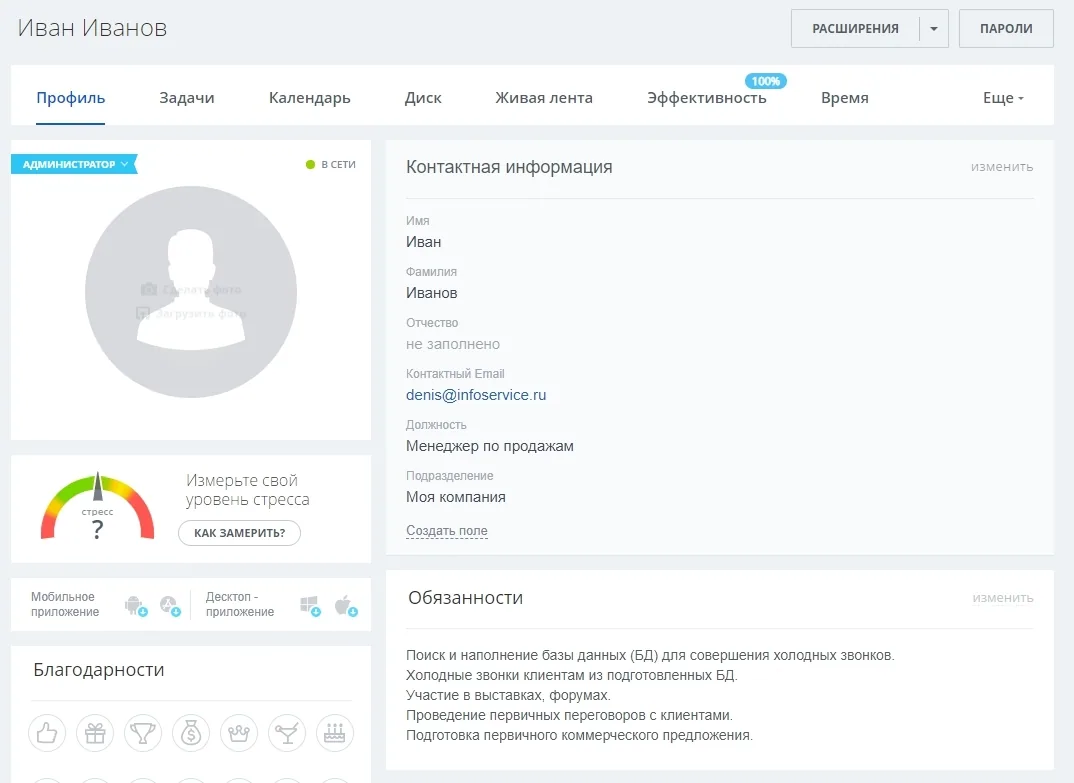Download the Windows desktop app icon

310,606
